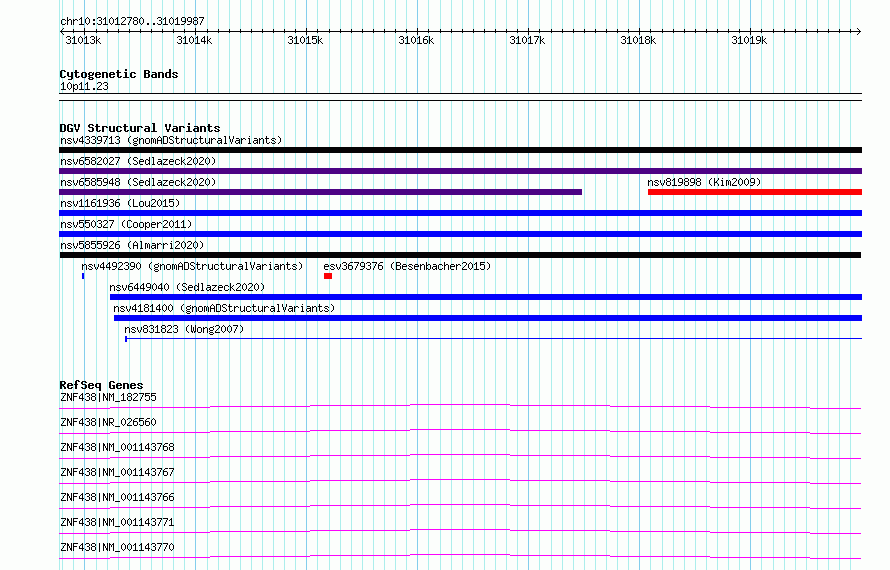Open nsv1161936 (Lou2015) variant label

120,203
